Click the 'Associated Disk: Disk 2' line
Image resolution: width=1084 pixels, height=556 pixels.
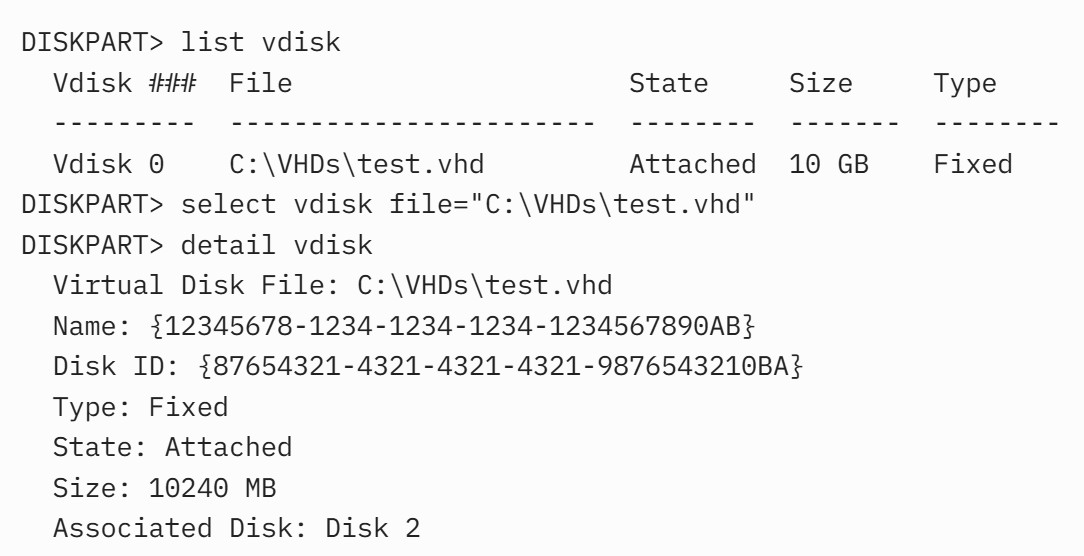[x=236, y=528]
